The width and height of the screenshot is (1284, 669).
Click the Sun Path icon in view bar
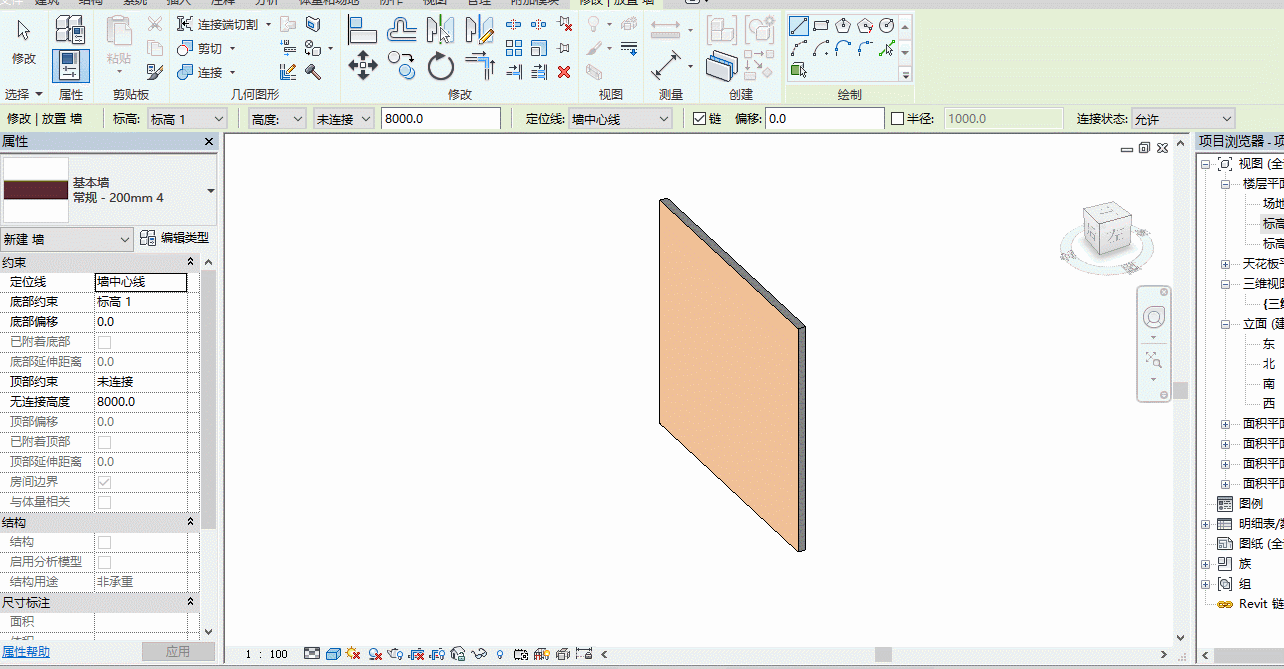tap(353, 654)
